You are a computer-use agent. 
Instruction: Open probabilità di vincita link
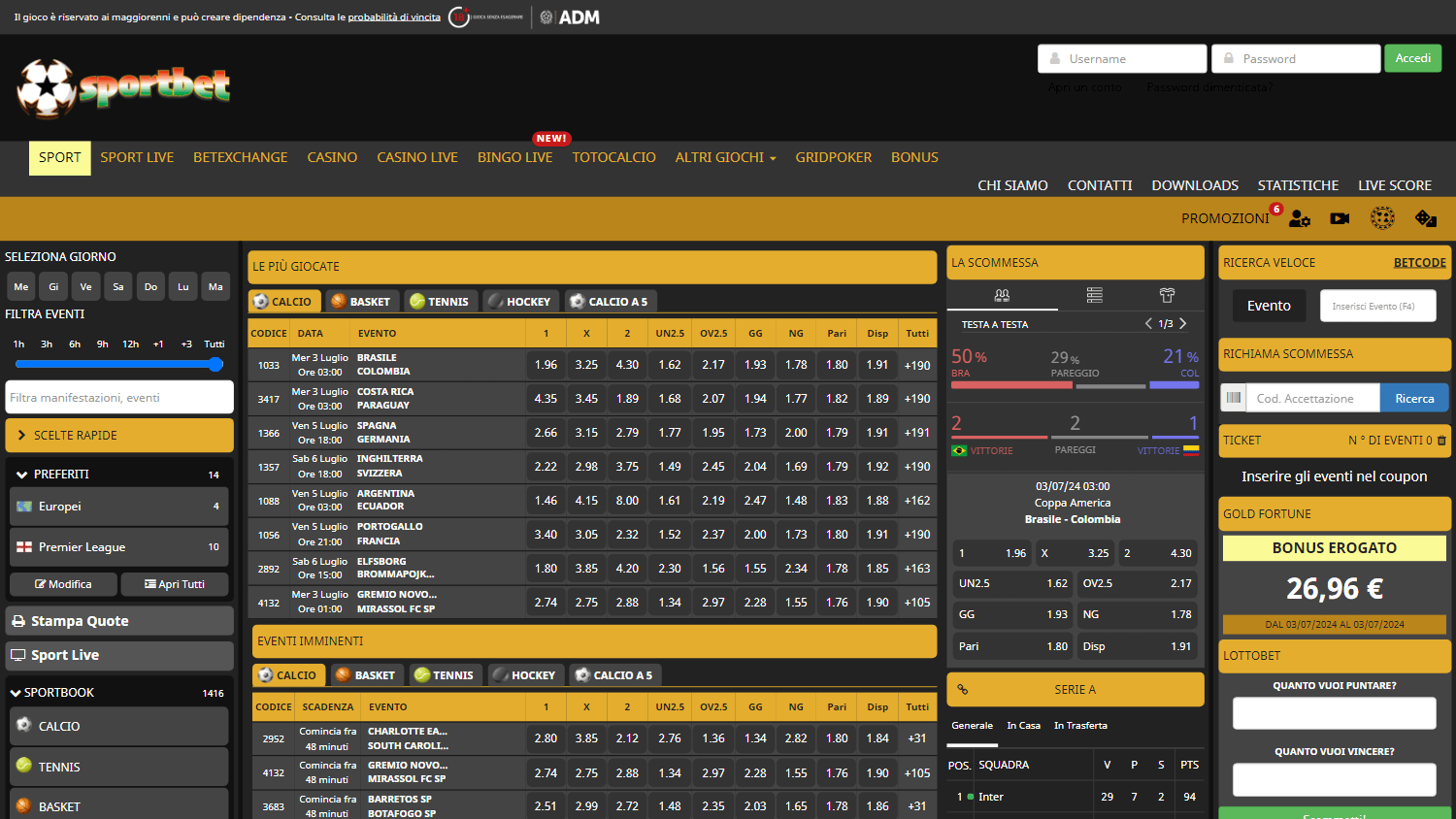(394, 17)
